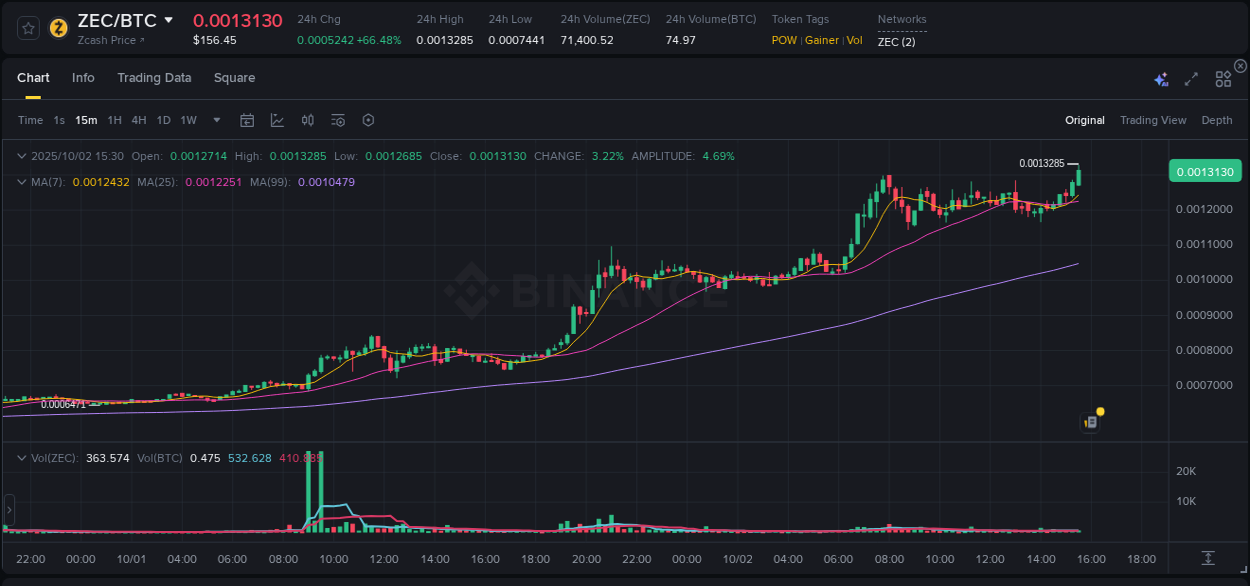Open the date range picker icon
This screenshot has width=1250, height=586.
point(247,120)
